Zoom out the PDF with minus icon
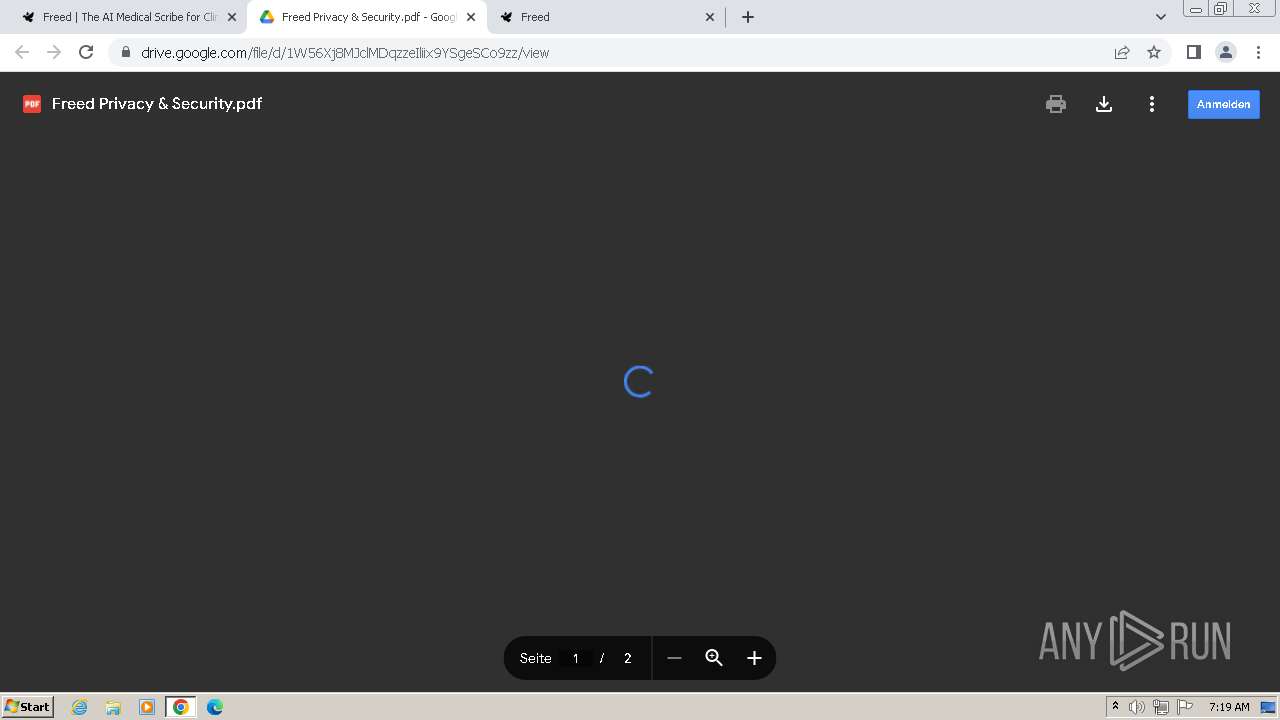 tap(674, 658)
